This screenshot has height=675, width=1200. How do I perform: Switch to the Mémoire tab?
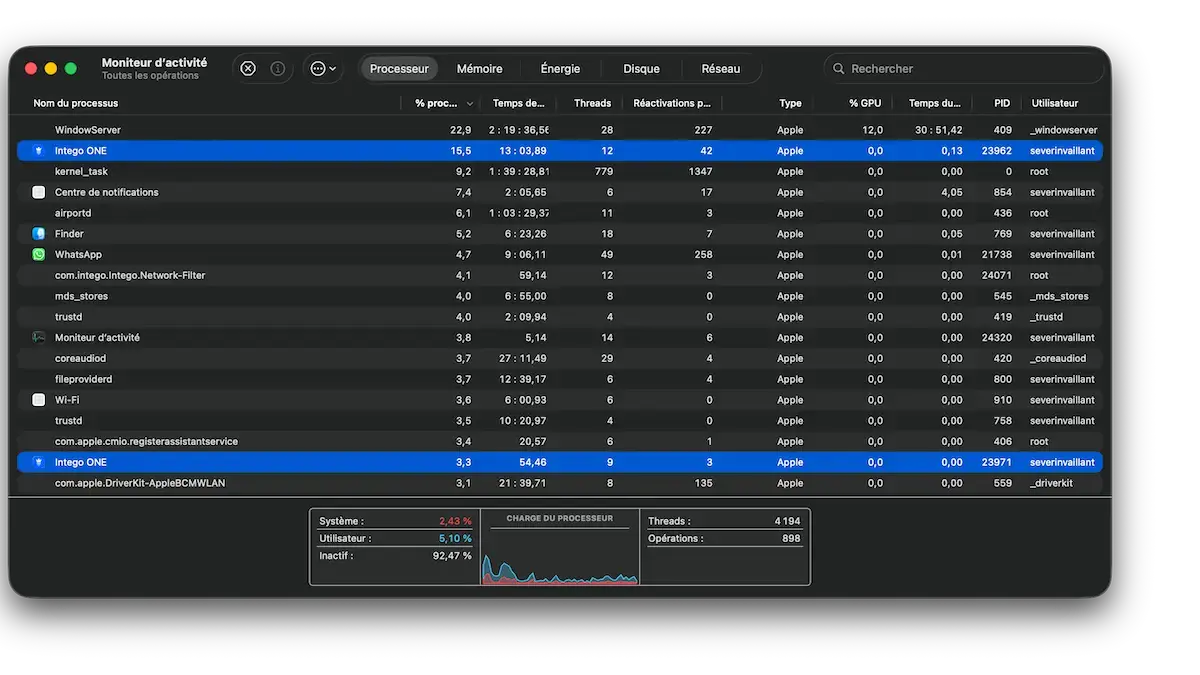tap(479, 69)
